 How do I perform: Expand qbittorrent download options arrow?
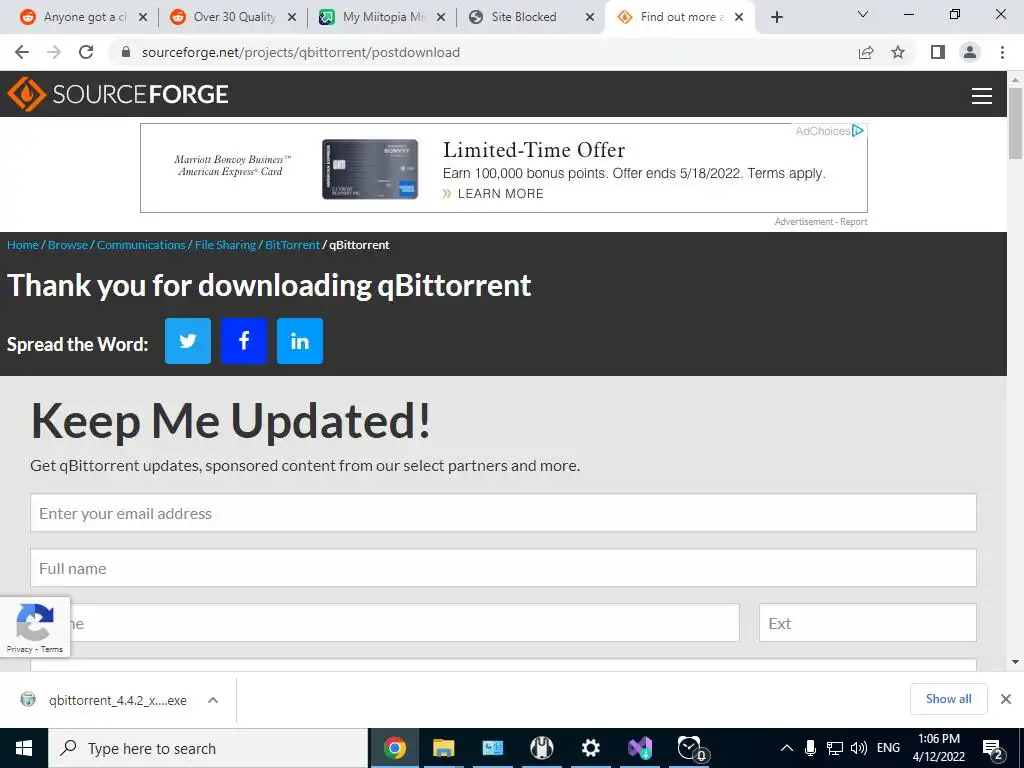coord(212,700)
